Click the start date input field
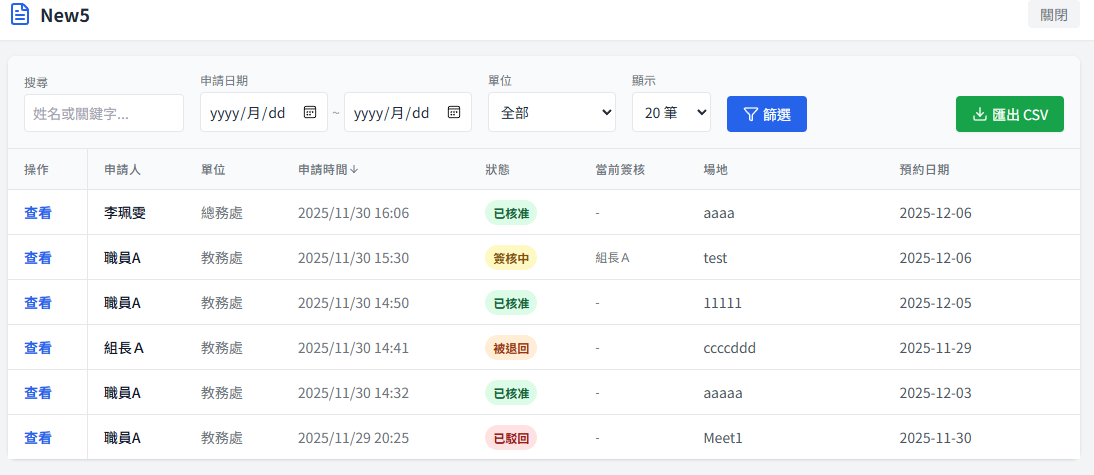Screen dimensions: 1094x475 (250, 113)
